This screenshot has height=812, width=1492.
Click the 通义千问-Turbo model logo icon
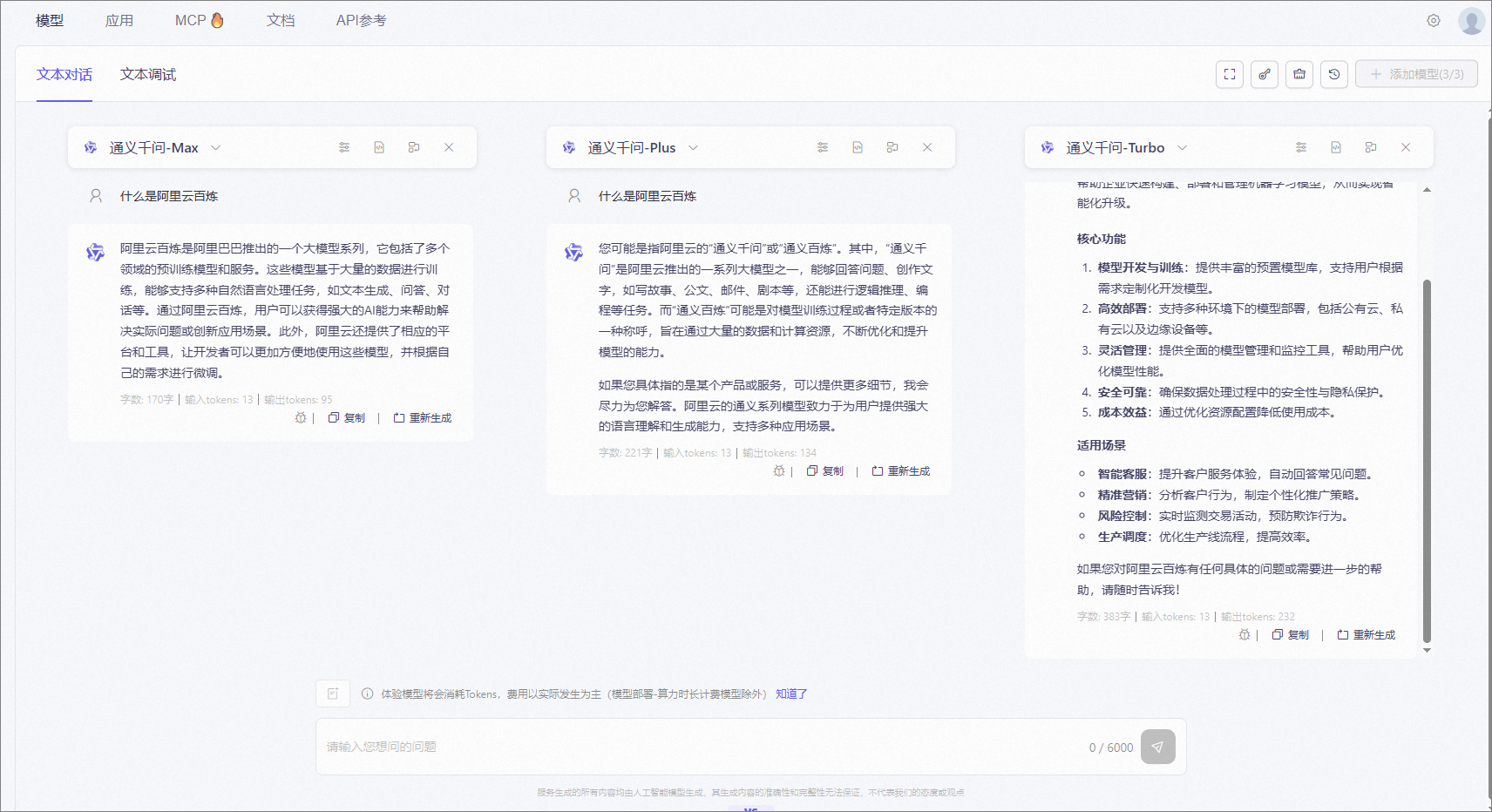pyautogui.click(x=1048, y=148)
